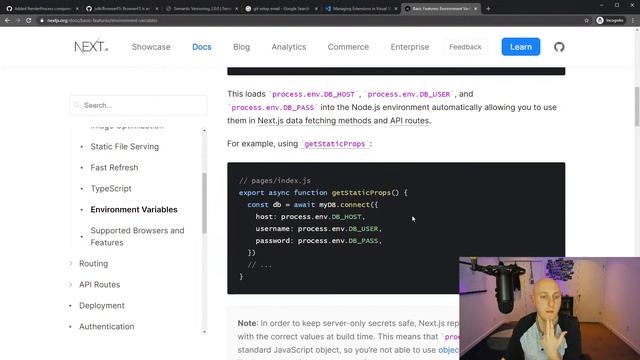Expand the API Routes section chevron
Screen dimensions: 640x360
71,284
